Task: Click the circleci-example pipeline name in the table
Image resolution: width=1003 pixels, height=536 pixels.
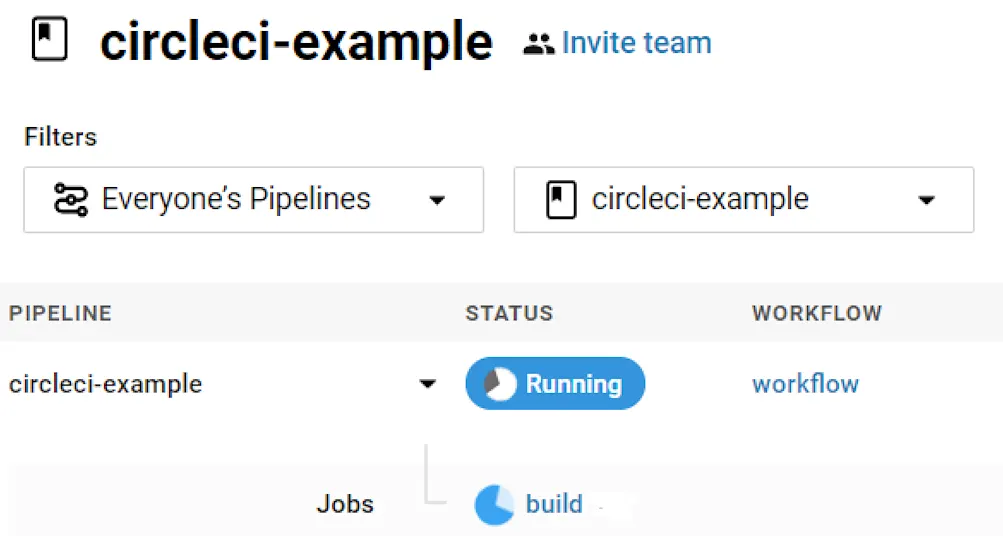Action: click(105, 384)
